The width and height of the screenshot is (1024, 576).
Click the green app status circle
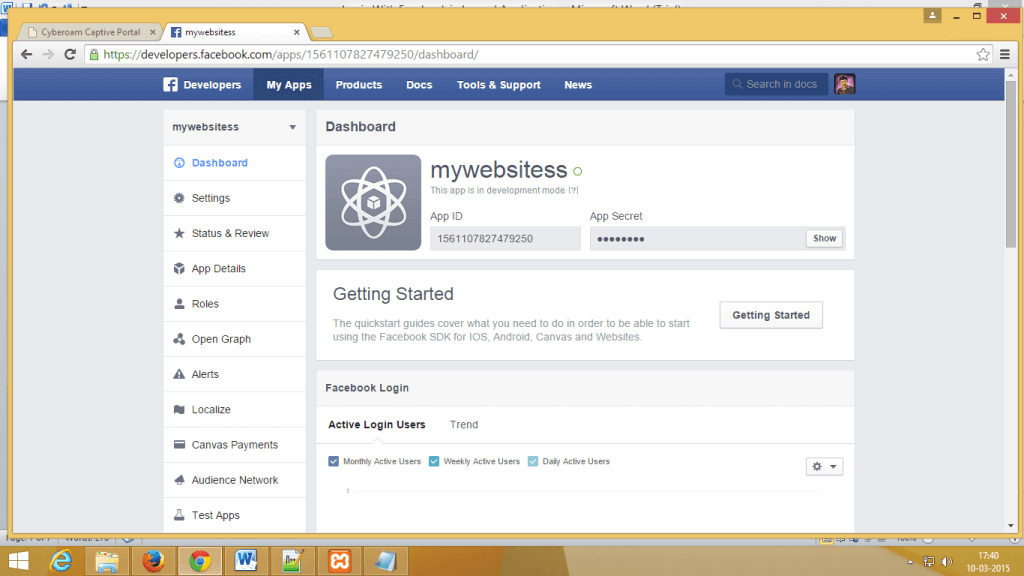click(577, 171)
